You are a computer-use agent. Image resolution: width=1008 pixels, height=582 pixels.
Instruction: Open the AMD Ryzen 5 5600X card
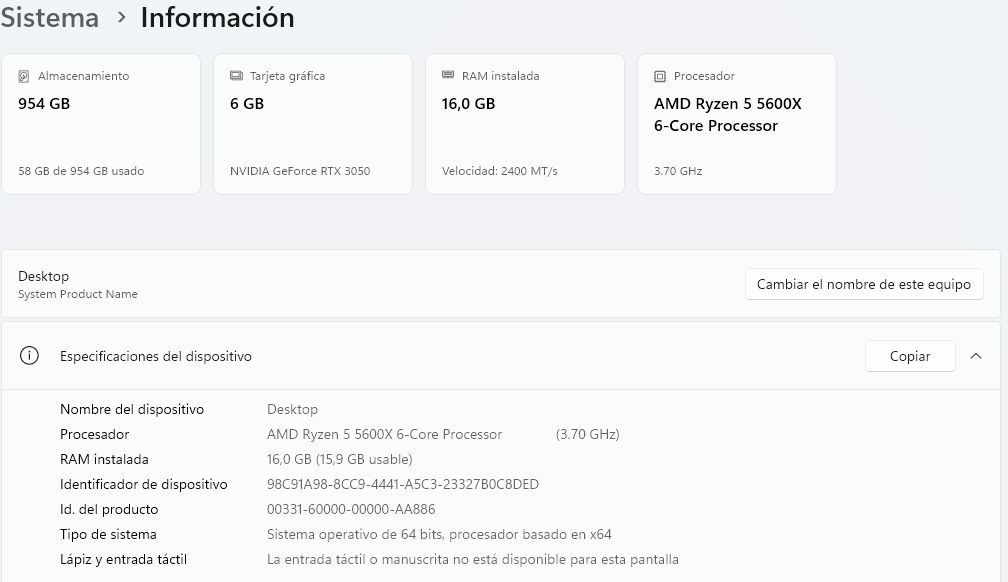coord(737,124)
